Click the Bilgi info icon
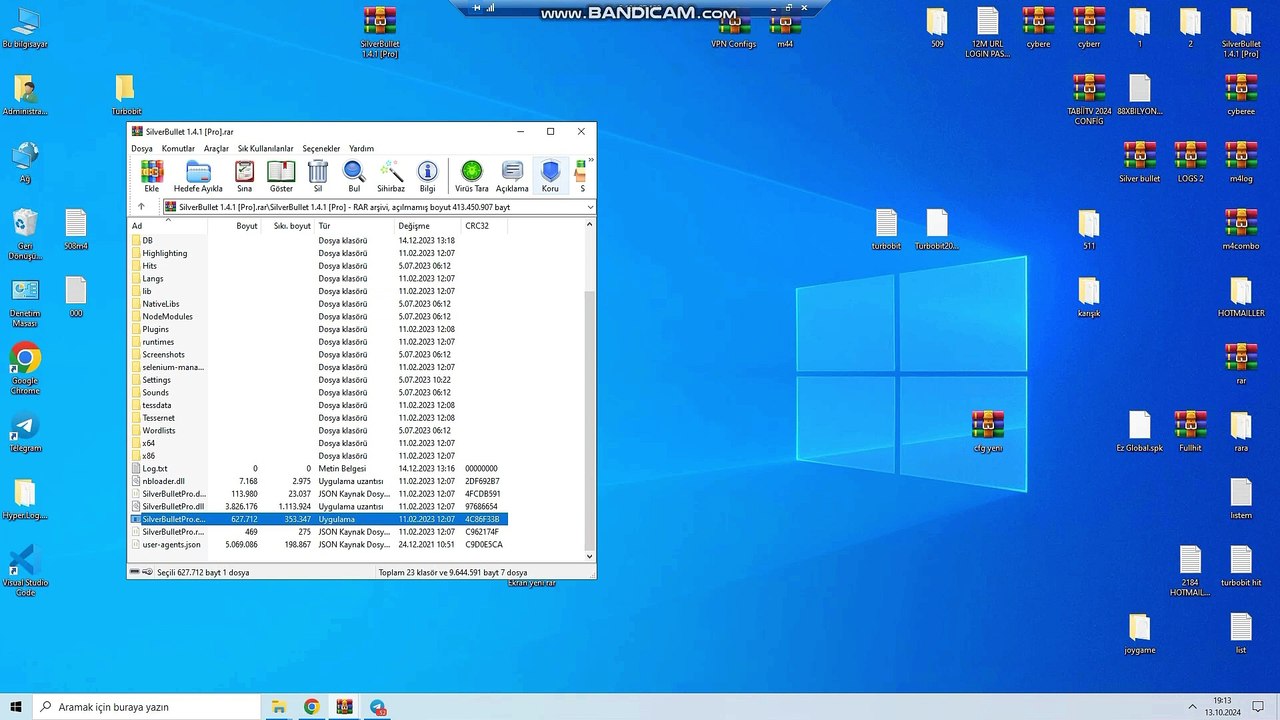 tap(427, 172)
